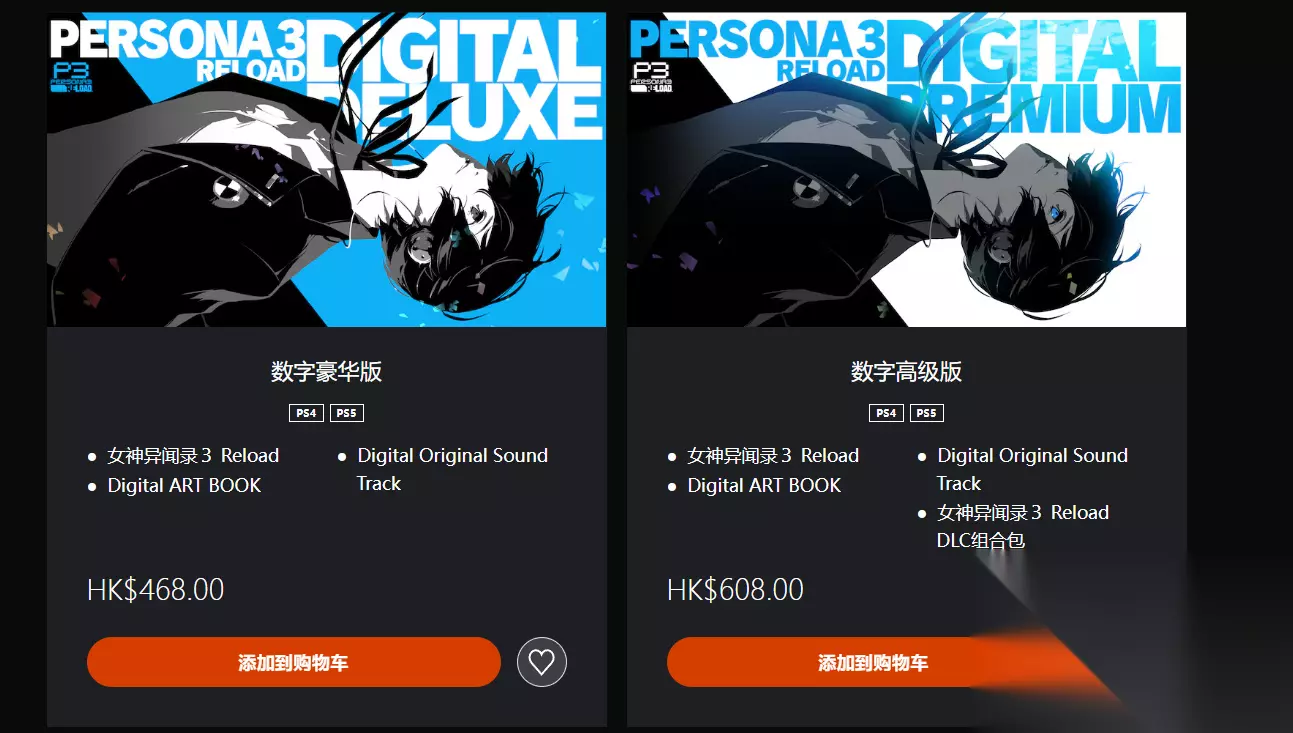Click 女神异闻录3 Reload in Deluxe list
This screenshot has height=733, width=1293.
(193, 455)
